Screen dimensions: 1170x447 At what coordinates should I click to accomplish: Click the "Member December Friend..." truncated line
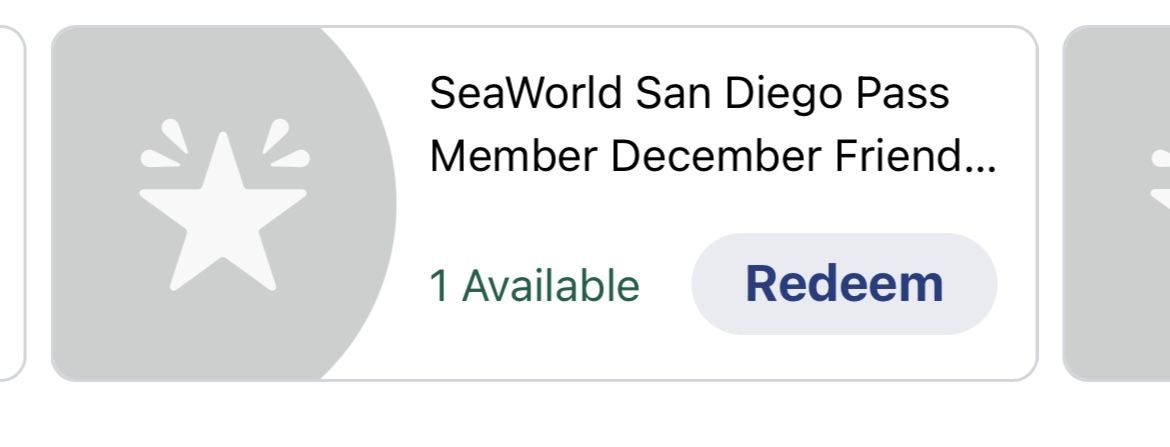tap(712, 157)
